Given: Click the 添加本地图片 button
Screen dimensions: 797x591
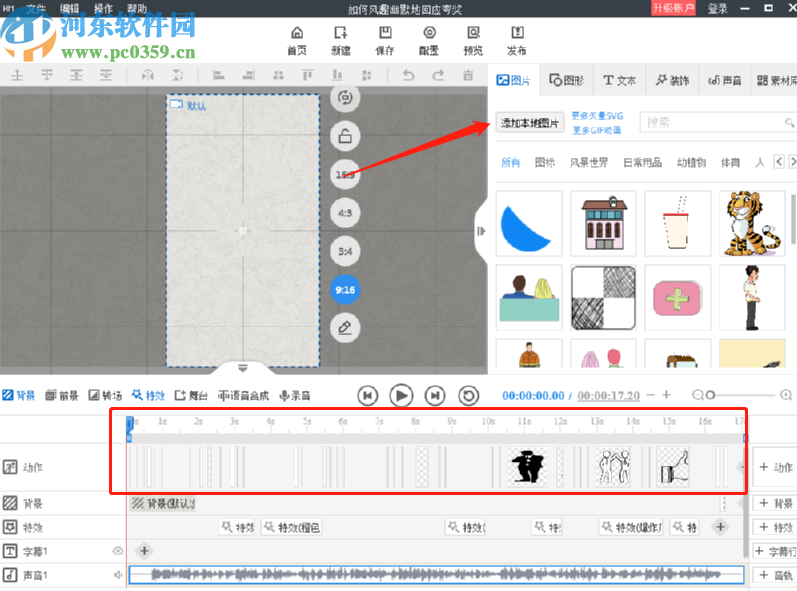Looking at the screenshot, I should [x=530, y=122].
